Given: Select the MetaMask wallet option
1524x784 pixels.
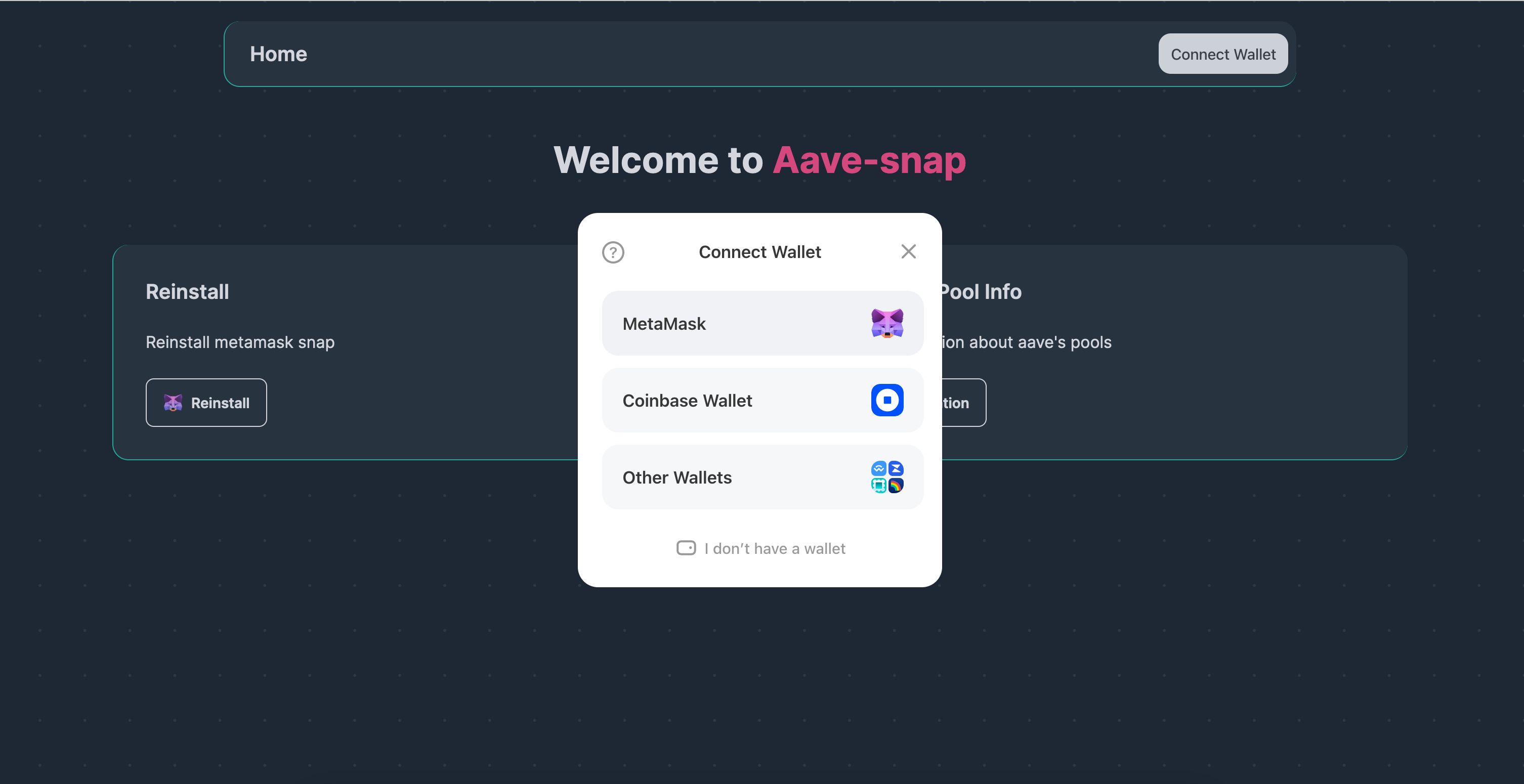Looking at the screenshot, I should [x=763, y=323].
